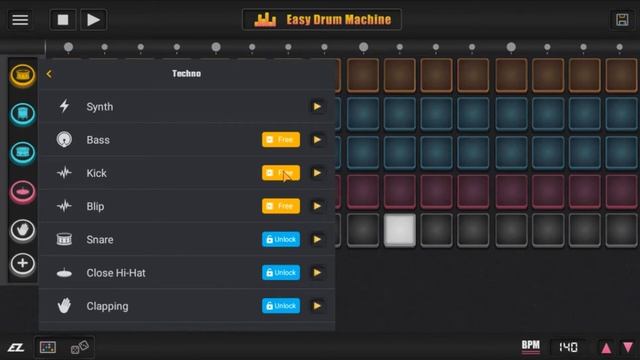Click the Free button for Blip
The image size is (640, 360).
[x=281, y=206]
